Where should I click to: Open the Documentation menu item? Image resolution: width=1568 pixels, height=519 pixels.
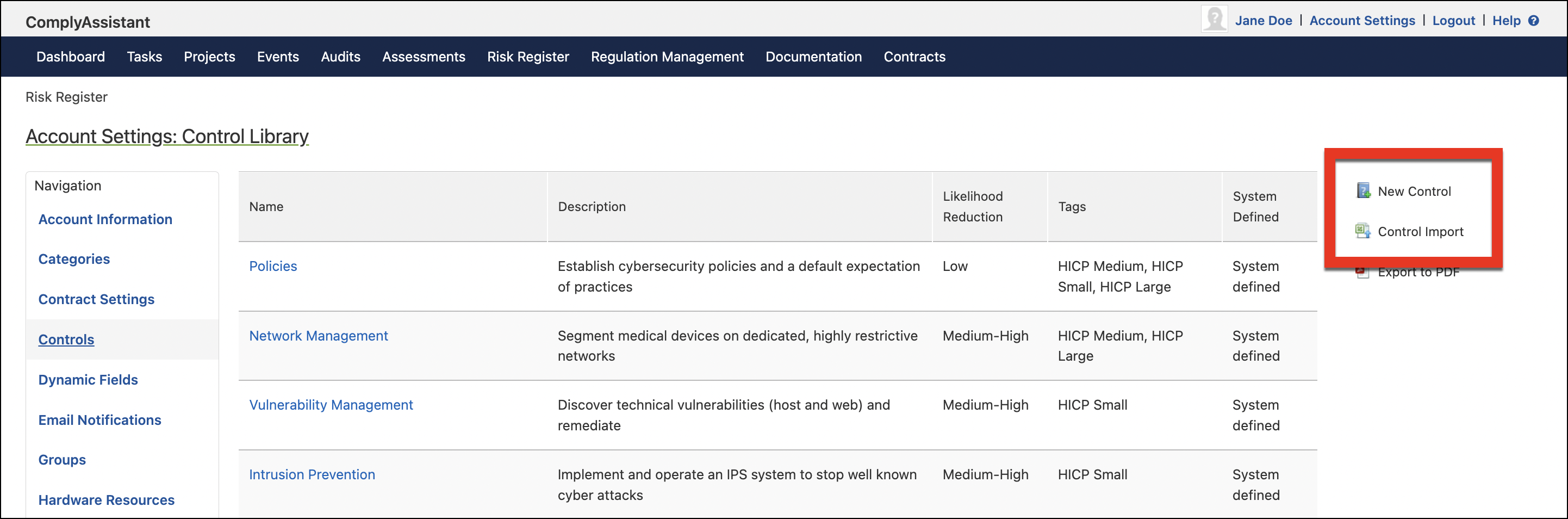point(813,56)
